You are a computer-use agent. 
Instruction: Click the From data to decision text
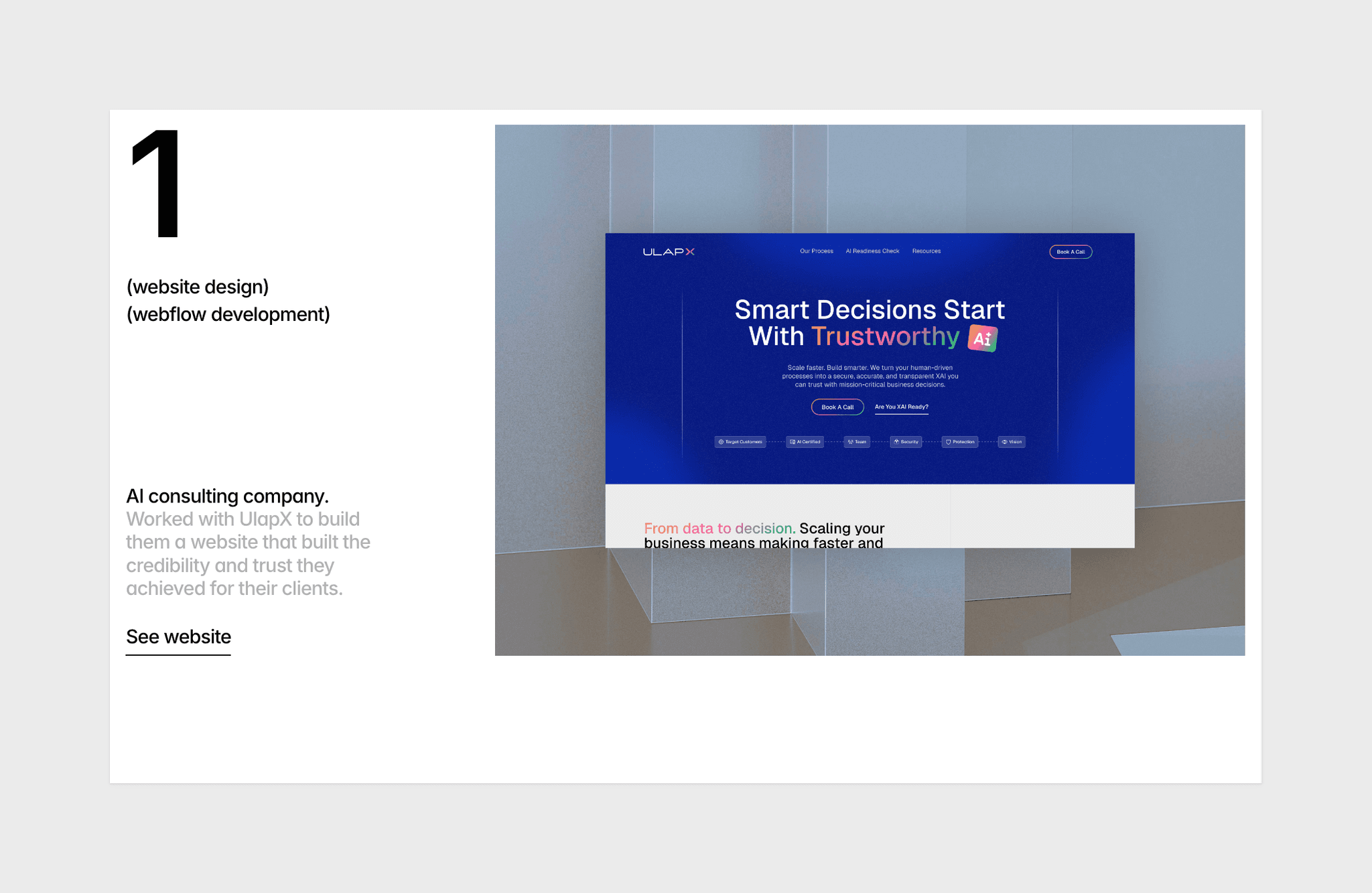[x=719, y=528]
